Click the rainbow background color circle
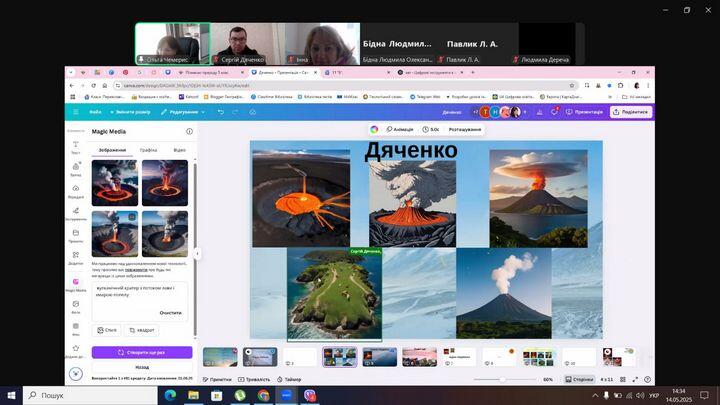The width and height of the screenshot is (720, 405). click(x=374, y=129)
